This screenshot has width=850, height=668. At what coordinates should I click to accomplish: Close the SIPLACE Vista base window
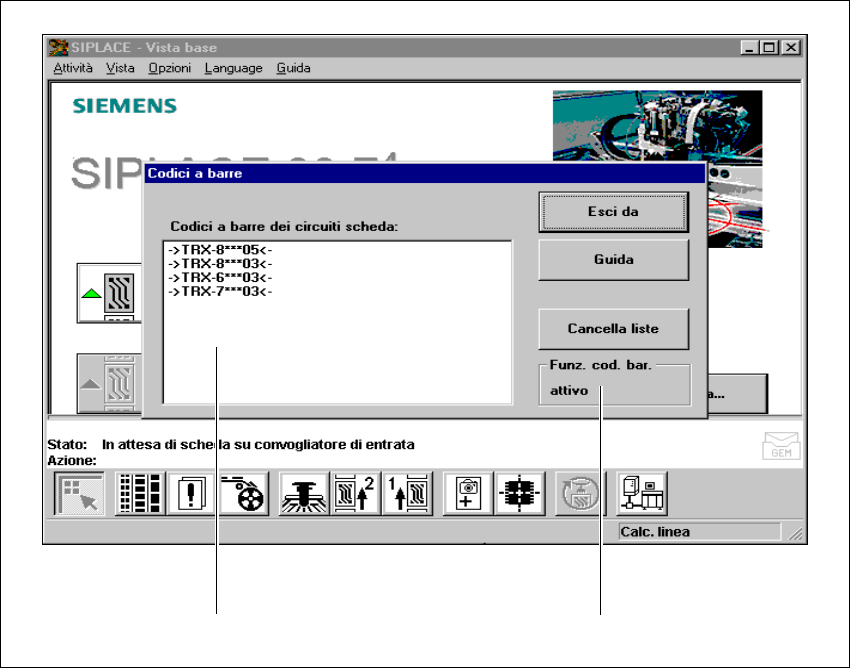(x=791, y=48)
